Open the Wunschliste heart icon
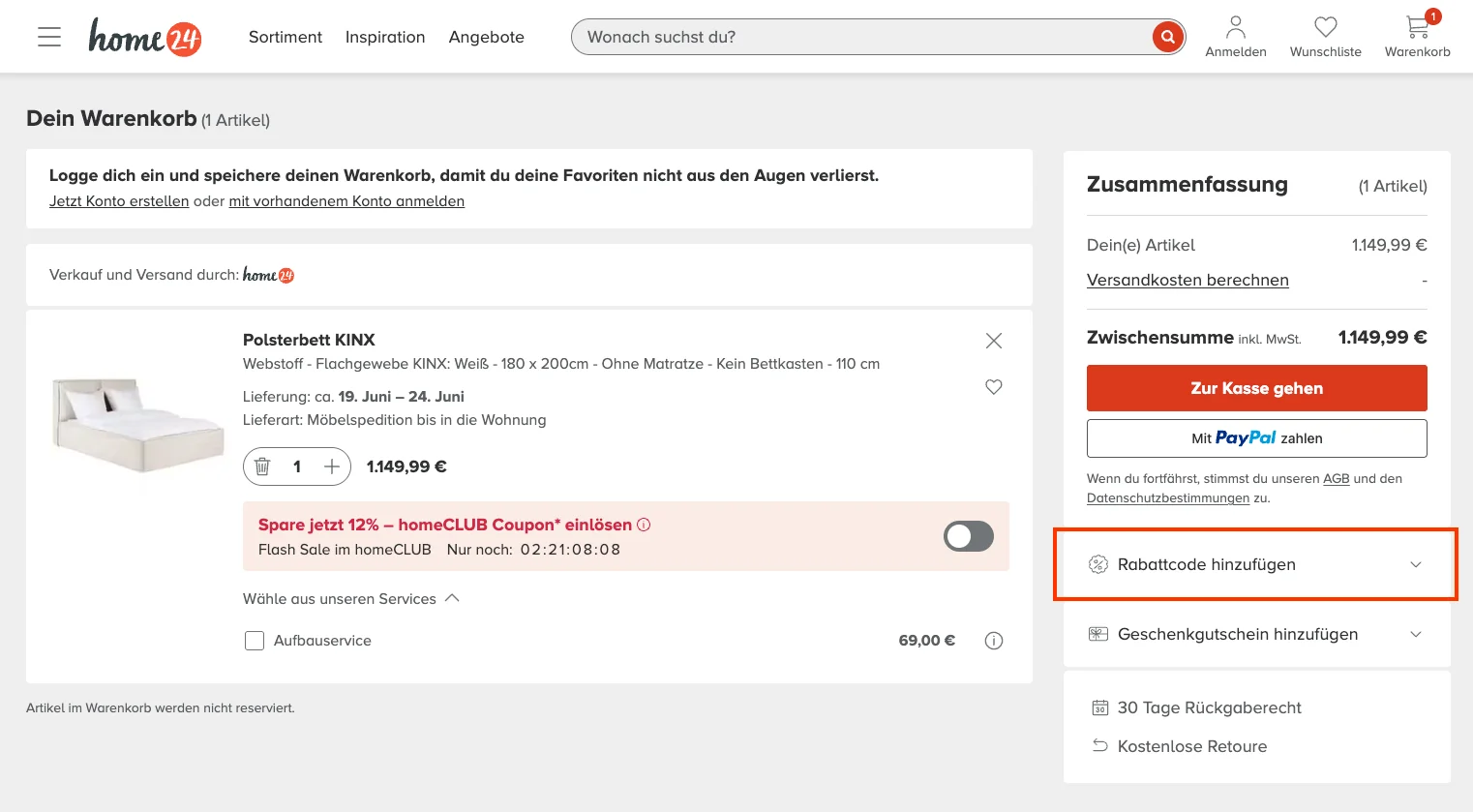This screenshot has height=812, width=1473. tap(1326, 37)
